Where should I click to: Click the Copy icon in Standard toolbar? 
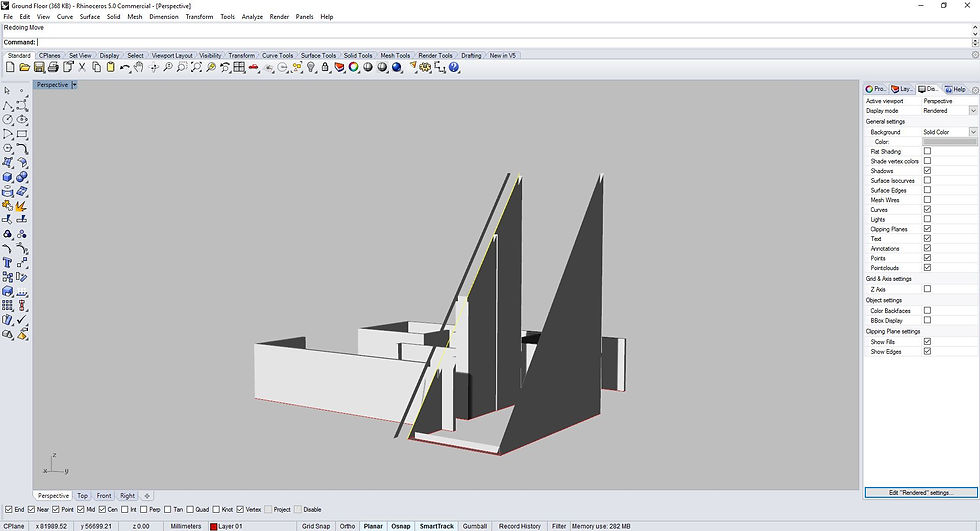96,67
